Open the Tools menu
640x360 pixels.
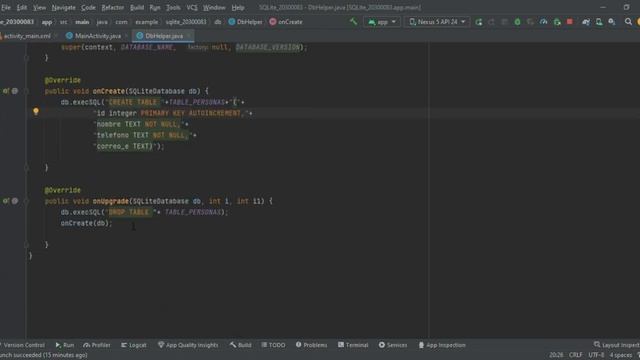pos(173,7)
